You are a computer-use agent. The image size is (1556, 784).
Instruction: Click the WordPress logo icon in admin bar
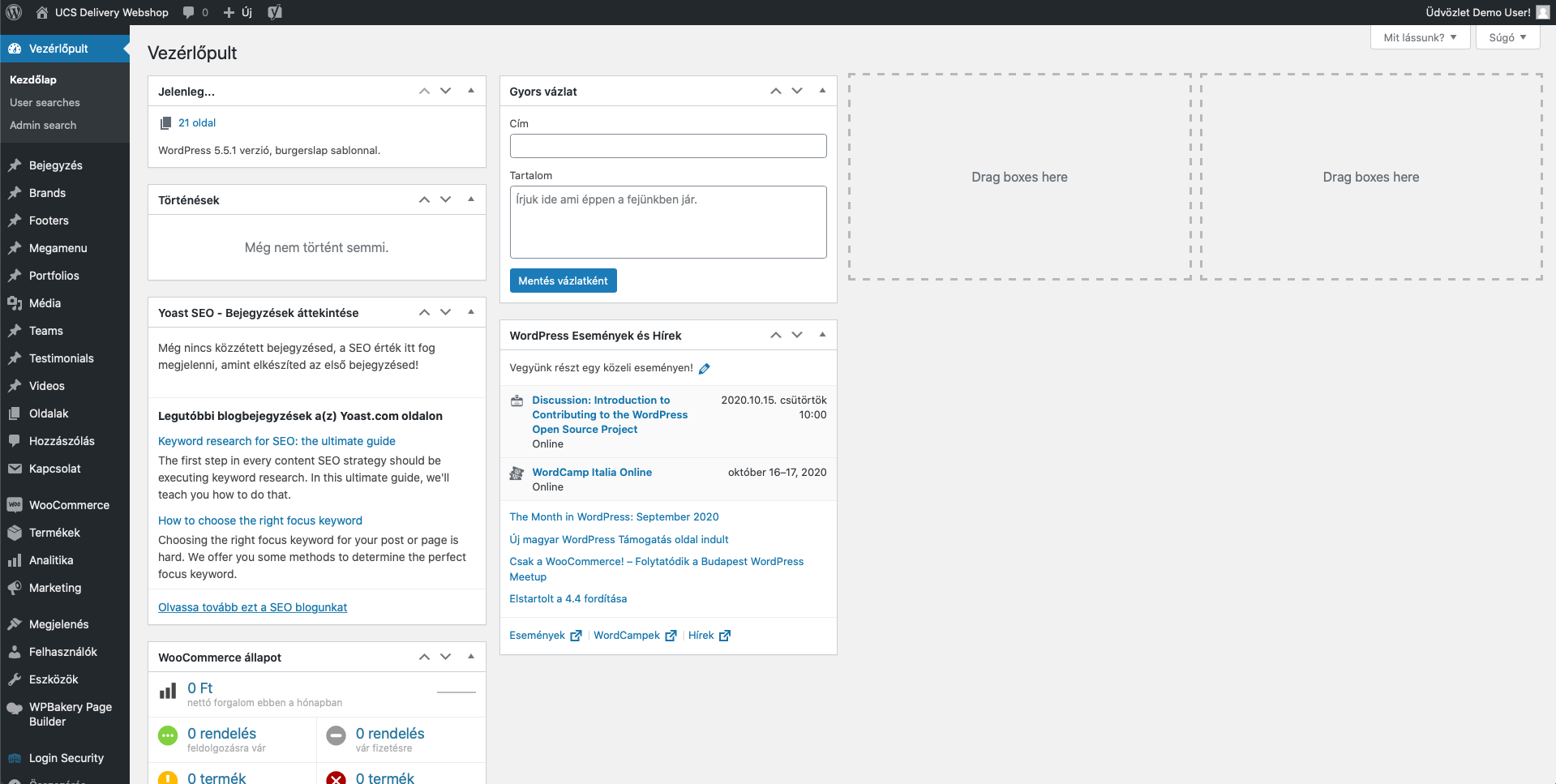coord(14,12)
